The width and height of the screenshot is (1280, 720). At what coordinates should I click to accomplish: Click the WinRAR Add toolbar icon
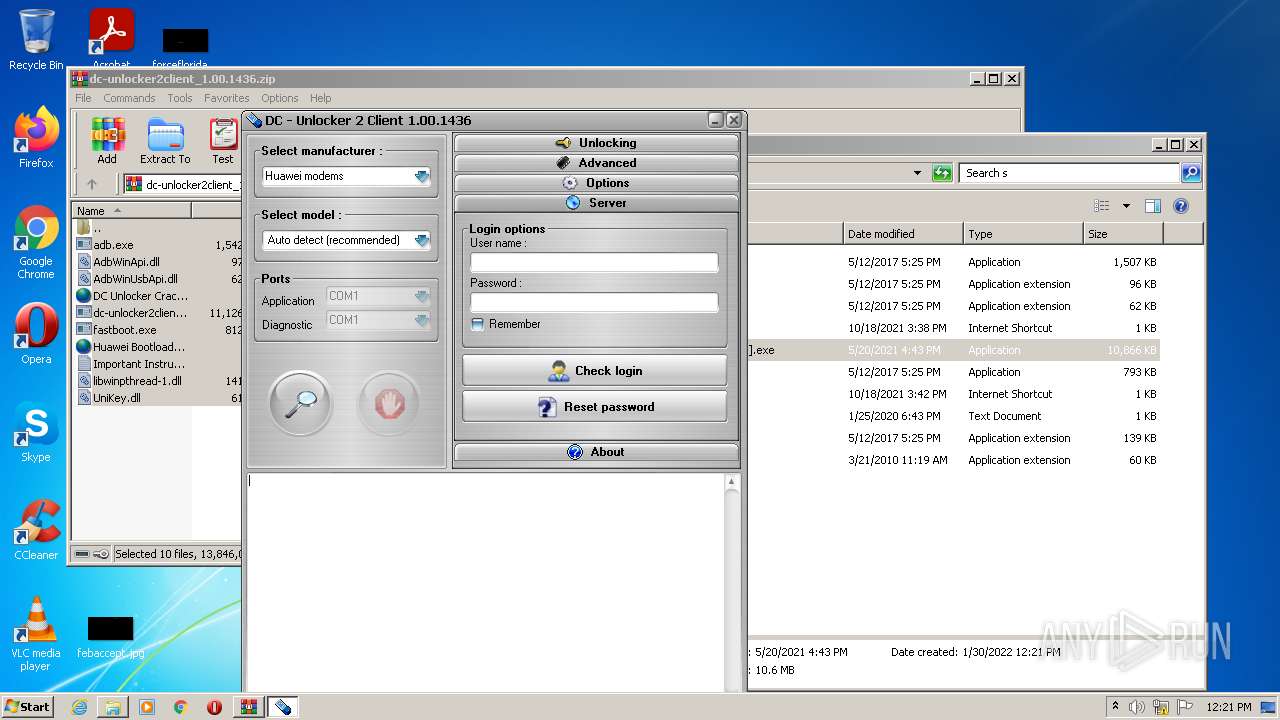coord(107,141)
